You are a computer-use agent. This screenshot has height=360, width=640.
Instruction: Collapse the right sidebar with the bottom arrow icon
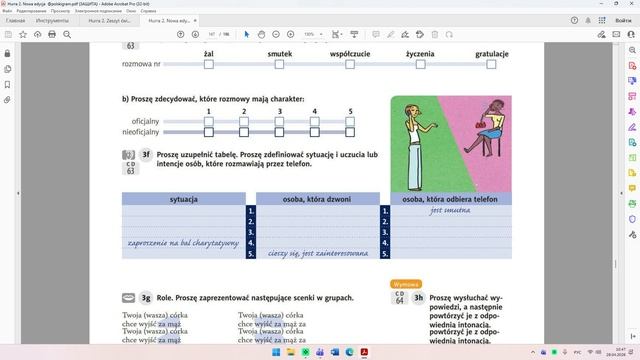[633, 336]
